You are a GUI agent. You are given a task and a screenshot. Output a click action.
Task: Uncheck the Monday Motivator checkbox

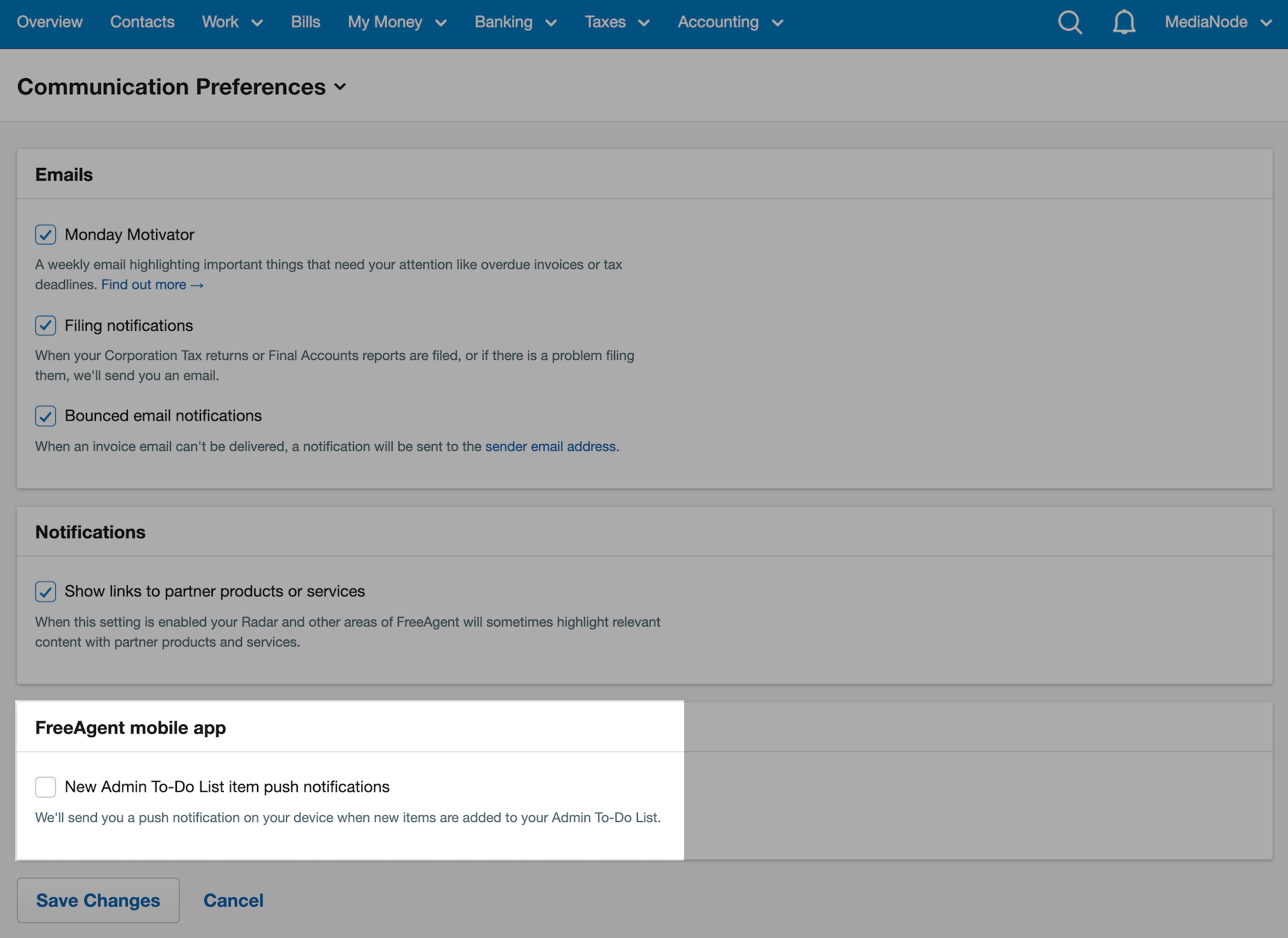coord(46,235)
